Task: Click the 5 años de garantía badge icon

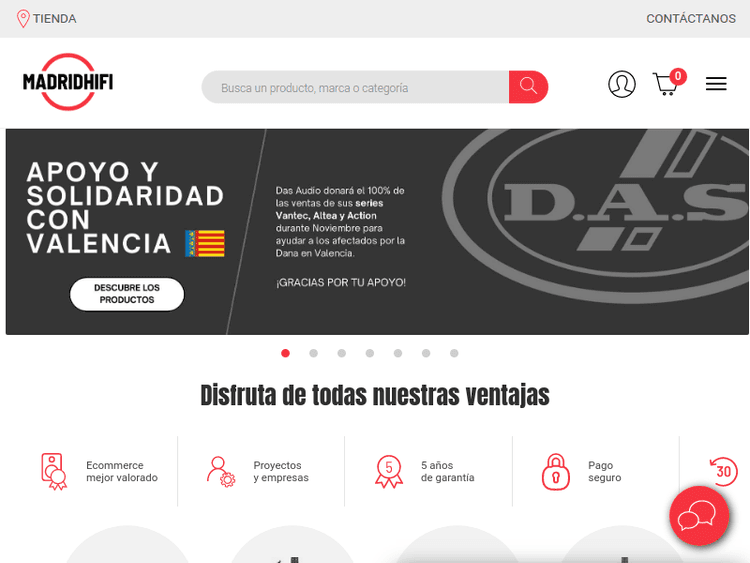Action: (388, 471)
